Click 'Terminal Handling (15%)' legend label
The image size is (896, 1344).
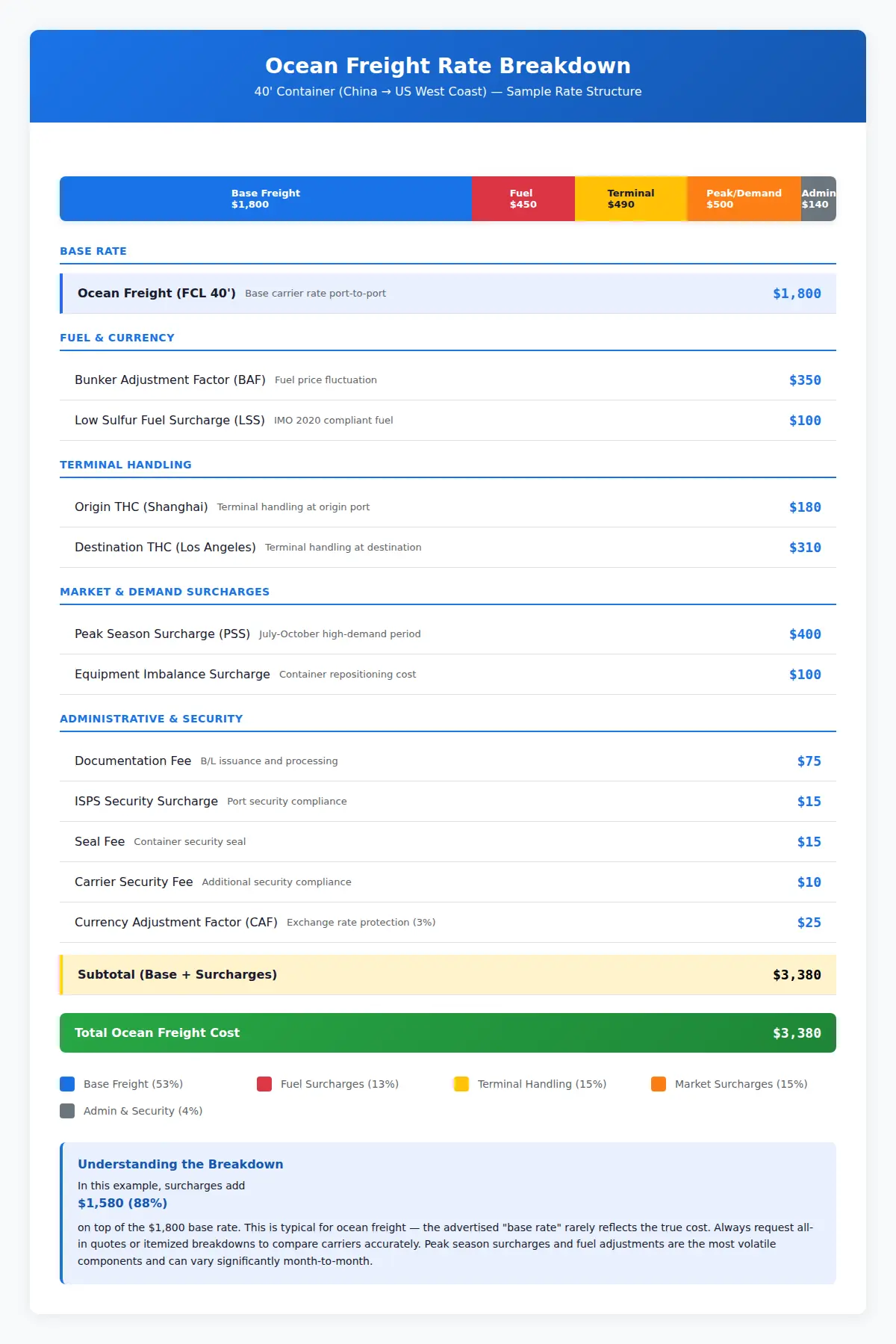point(542,1084)
